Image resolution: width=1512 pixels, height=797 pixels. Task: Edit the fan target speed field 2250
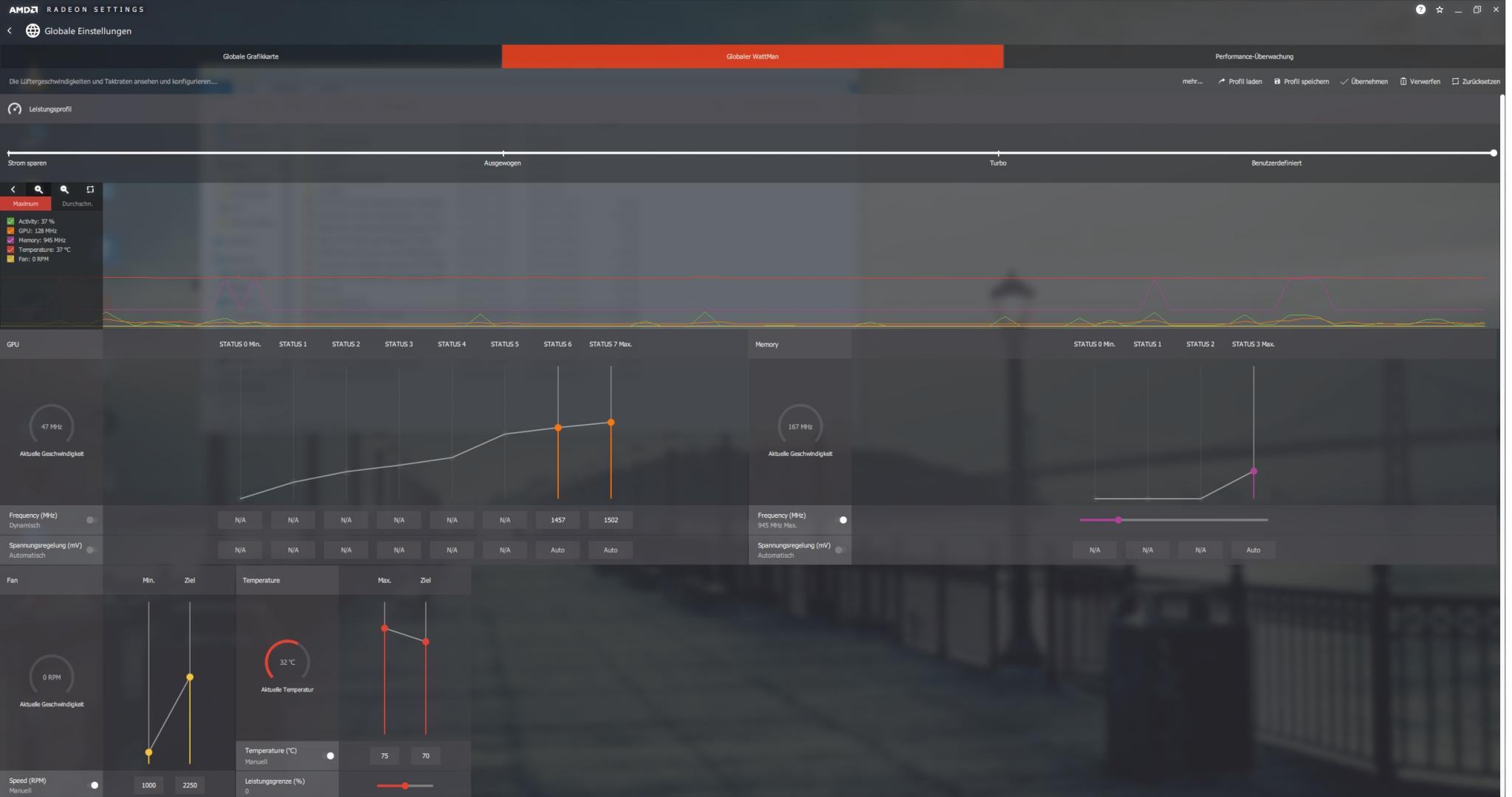click(x=190, y=785)
